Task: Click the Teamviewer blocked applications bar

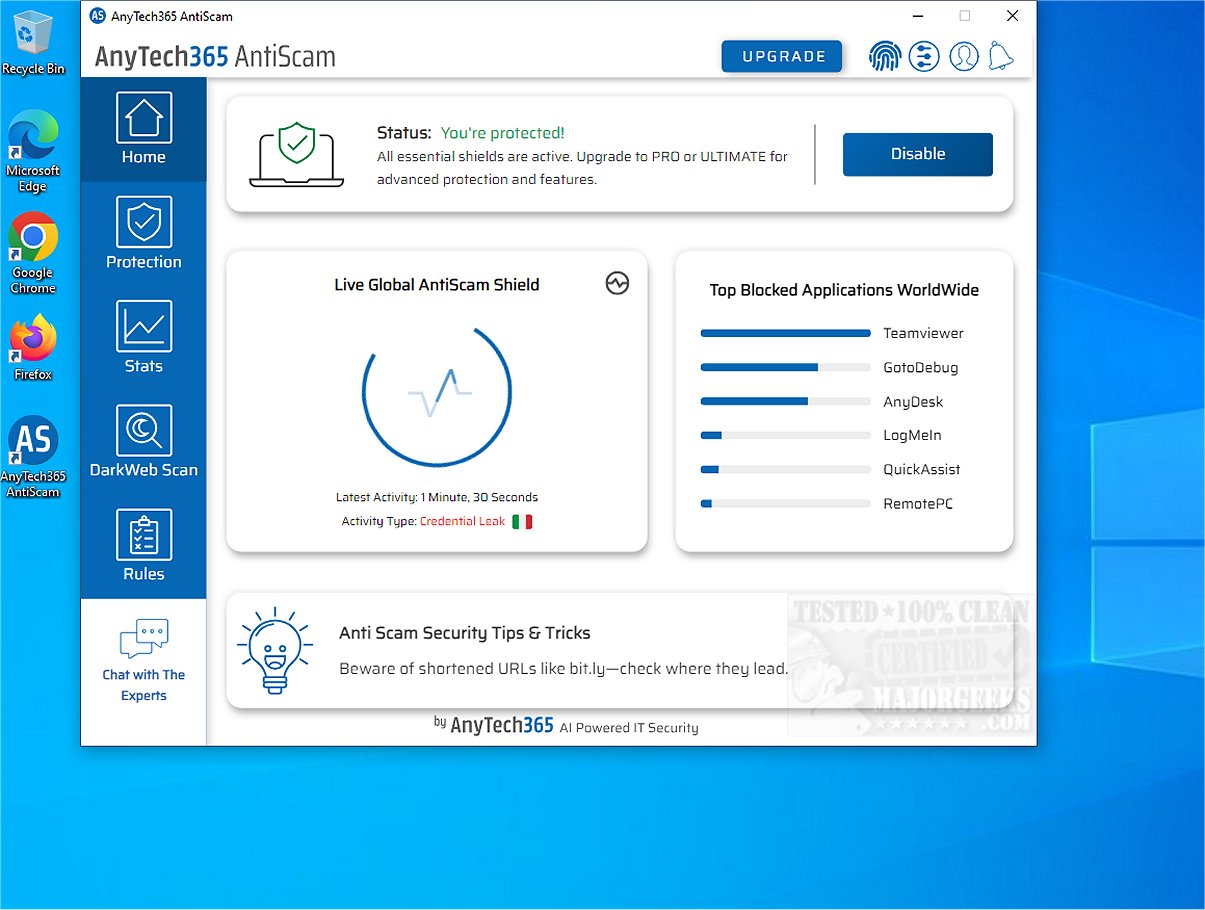Action: pos(785,333)
